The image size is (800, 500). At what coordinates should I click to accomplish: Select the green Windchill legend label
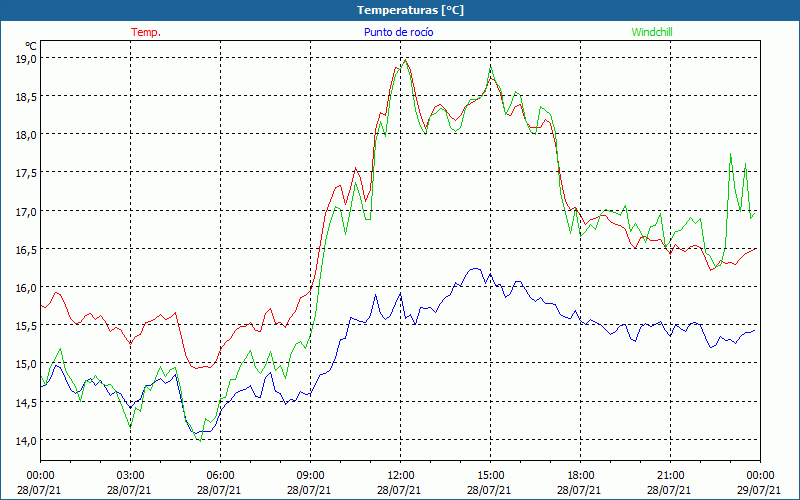pyautogui.click(x=652, y=32)
